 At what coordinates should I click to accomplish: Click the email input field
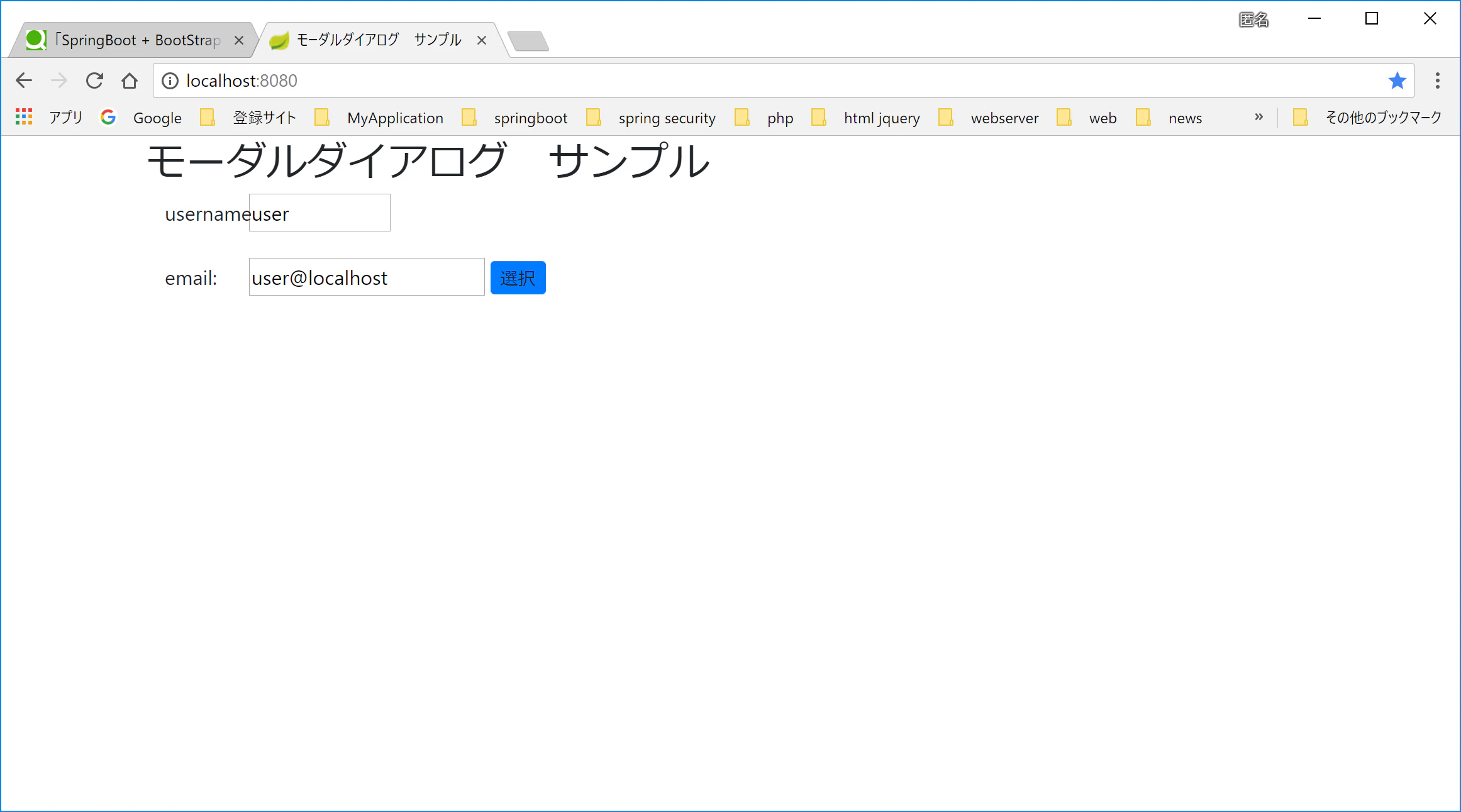(x=367, y=277)
